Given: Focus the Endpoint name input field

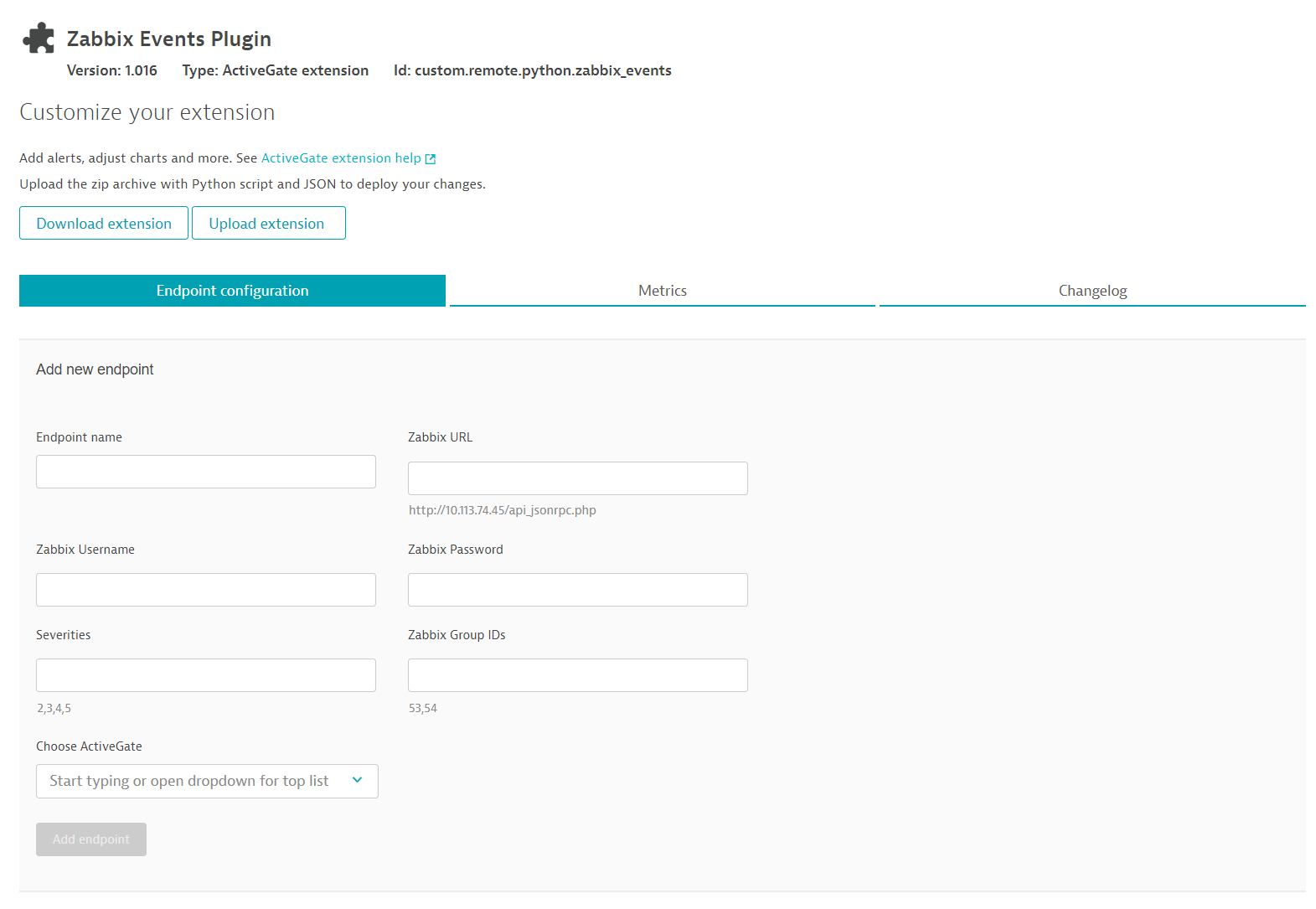Looking at the screenshot, I should click(206, 472).
